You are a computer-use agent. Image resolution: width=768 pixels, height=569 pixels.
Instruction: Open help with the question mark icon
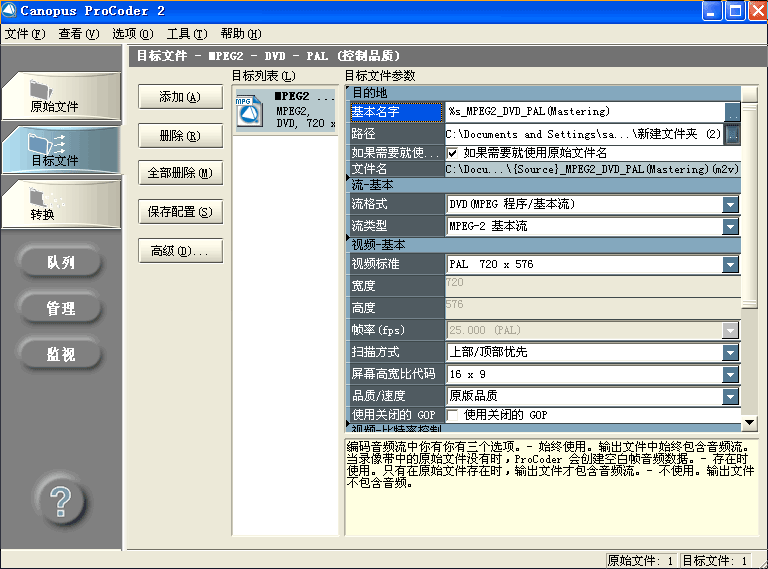(61, 501)
